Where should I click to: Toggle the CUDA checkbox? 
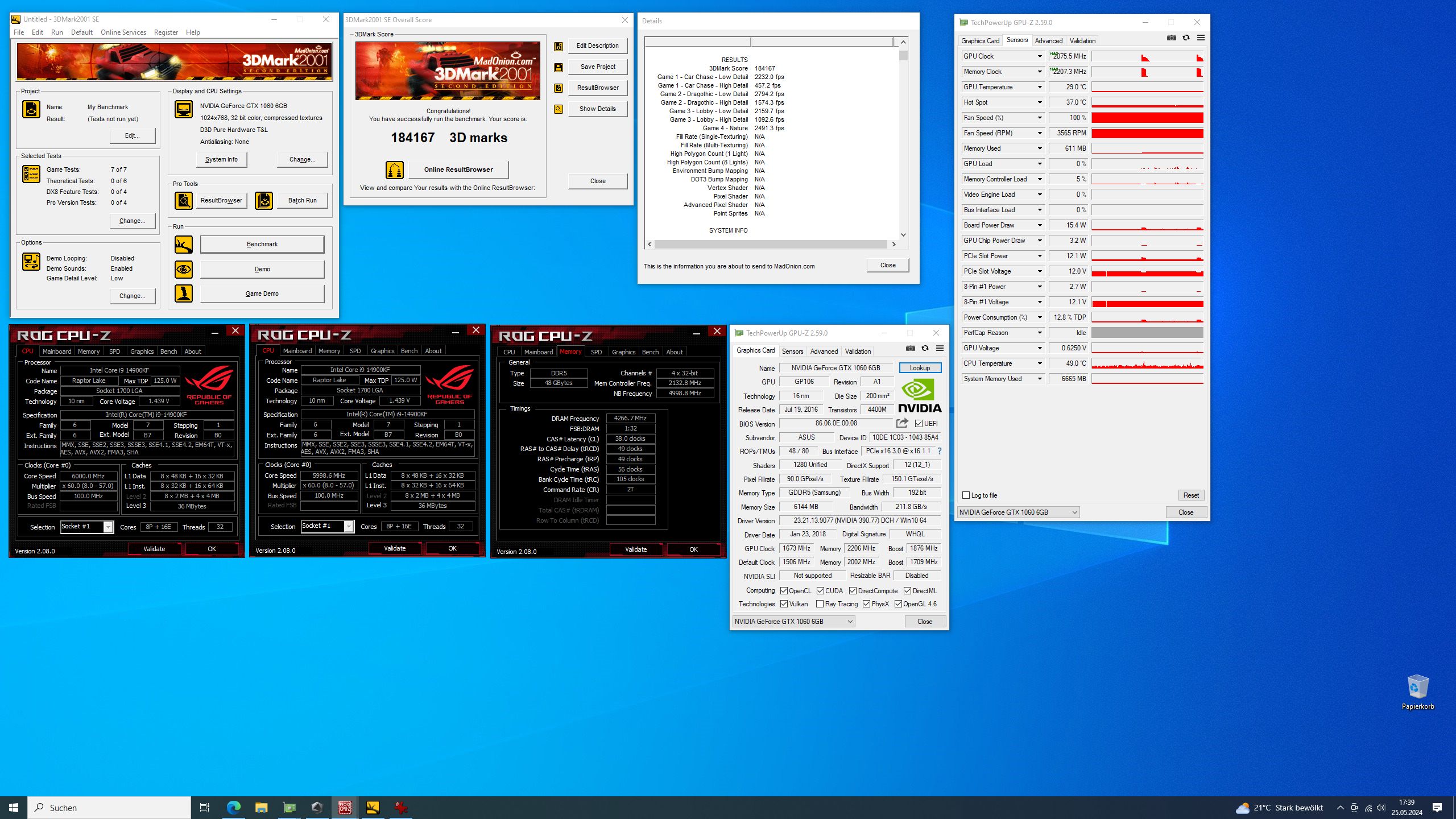click(820, 591)
